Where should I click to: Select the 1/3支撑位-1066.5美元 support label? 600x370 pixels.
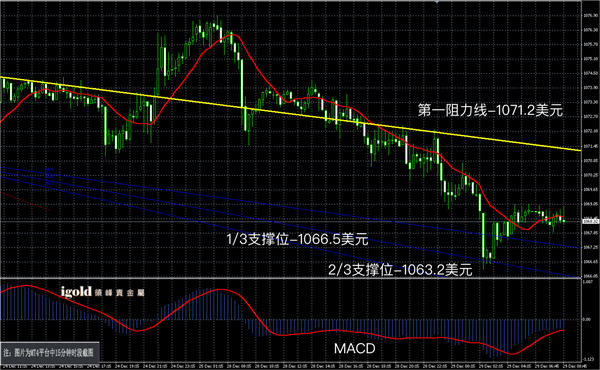tap(297, 240)
